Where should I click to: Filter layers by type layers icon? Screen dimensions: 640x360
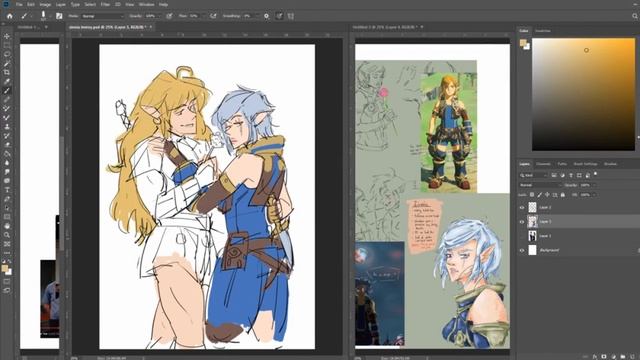coord(571,175)
